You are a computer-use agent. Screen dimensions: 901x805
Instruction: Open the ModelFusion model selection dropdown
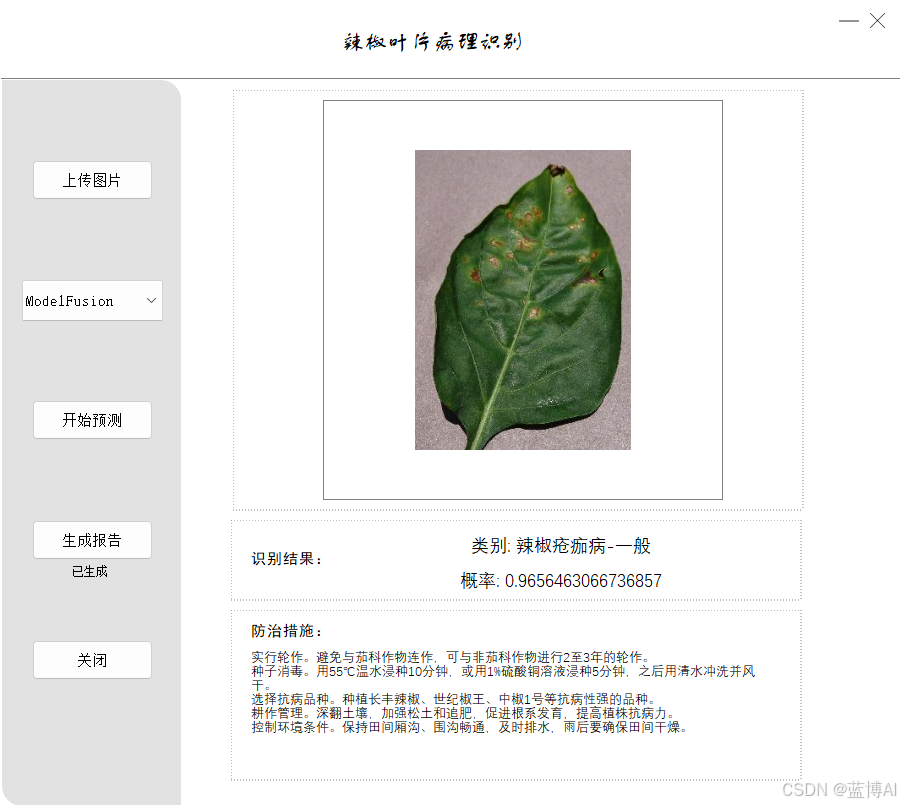click(x=92, y=300)
